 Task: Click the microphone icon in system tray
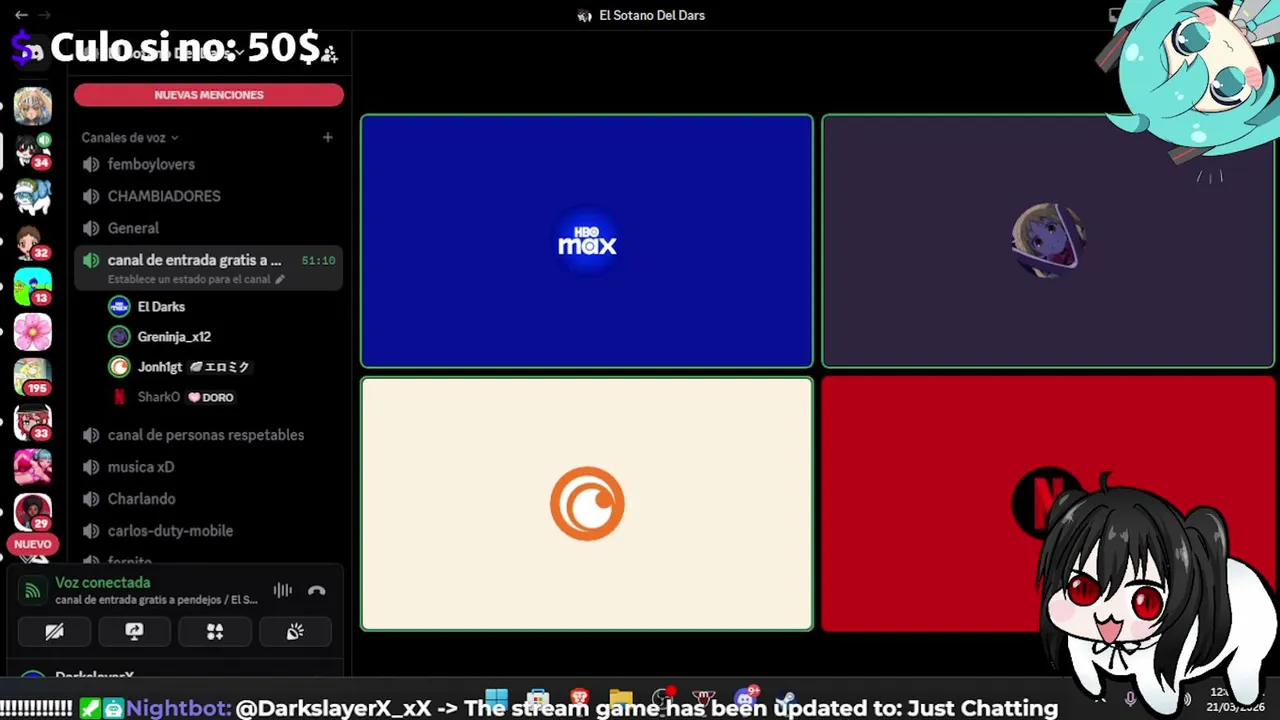click(x=1130, y=699)
